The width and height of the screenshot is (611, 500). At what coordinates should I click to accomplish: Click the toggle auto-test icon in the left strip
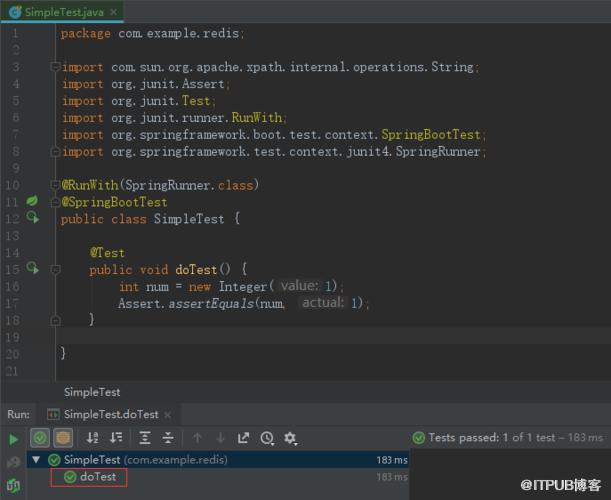pos(13,486)
